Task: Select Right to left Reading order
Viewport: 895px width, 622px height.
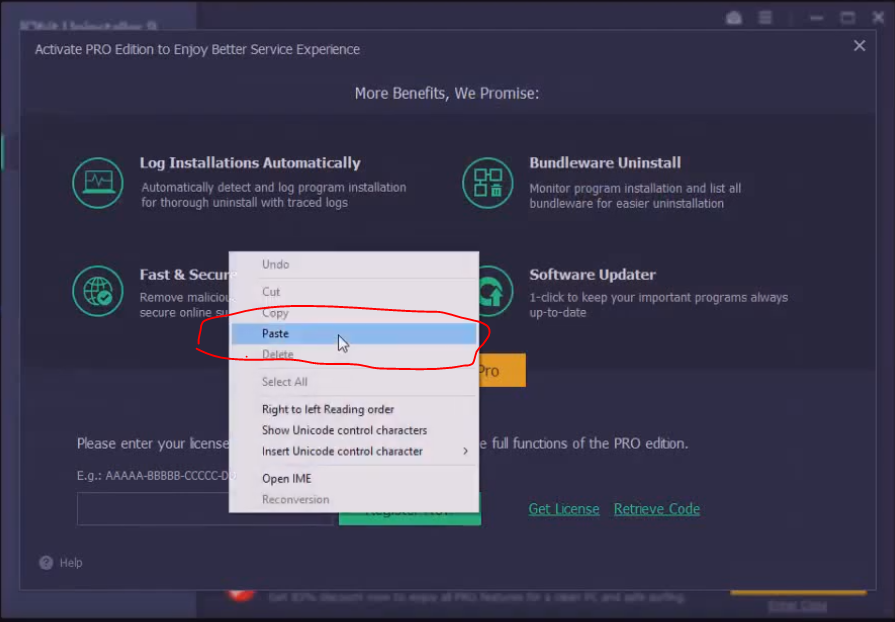Action: point(354,409)
